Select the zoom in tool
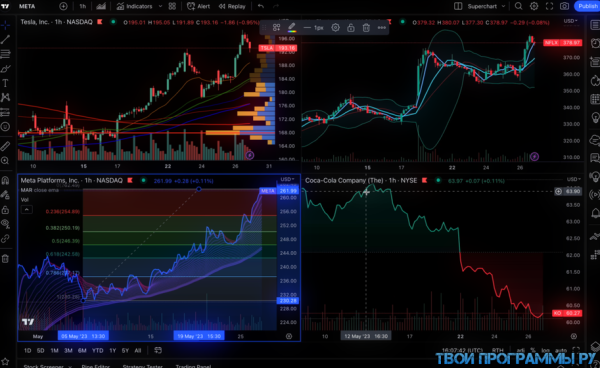This screenshot has width=600, height=368. 5,161
